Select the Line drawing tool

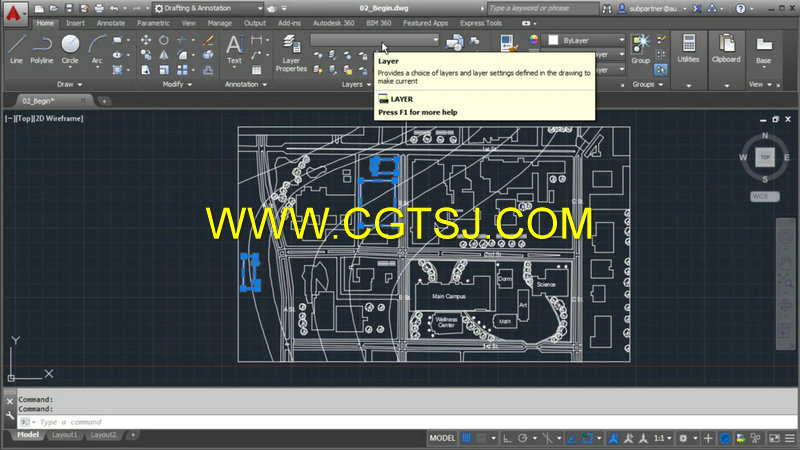point(16,49)
